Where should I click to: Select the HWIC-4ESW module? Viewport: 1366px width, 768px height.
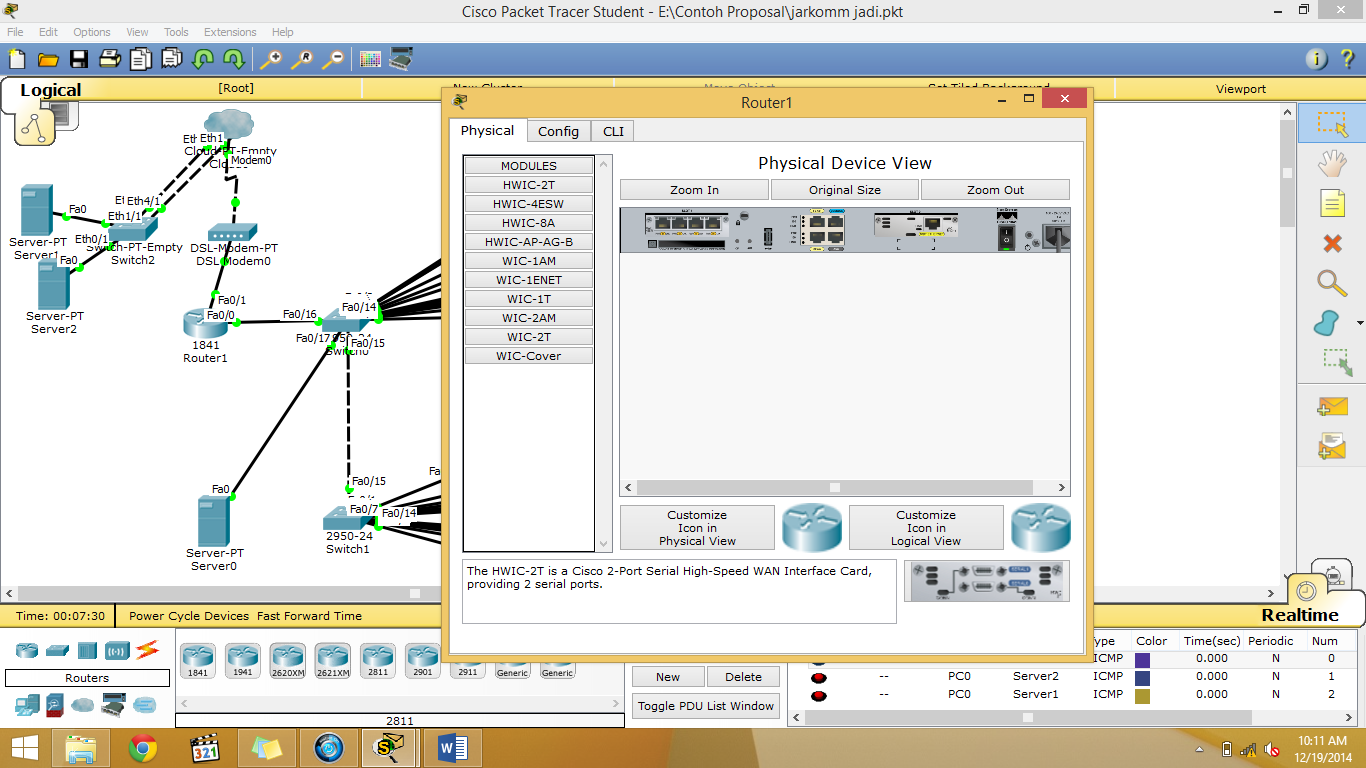tap(529, 204)
